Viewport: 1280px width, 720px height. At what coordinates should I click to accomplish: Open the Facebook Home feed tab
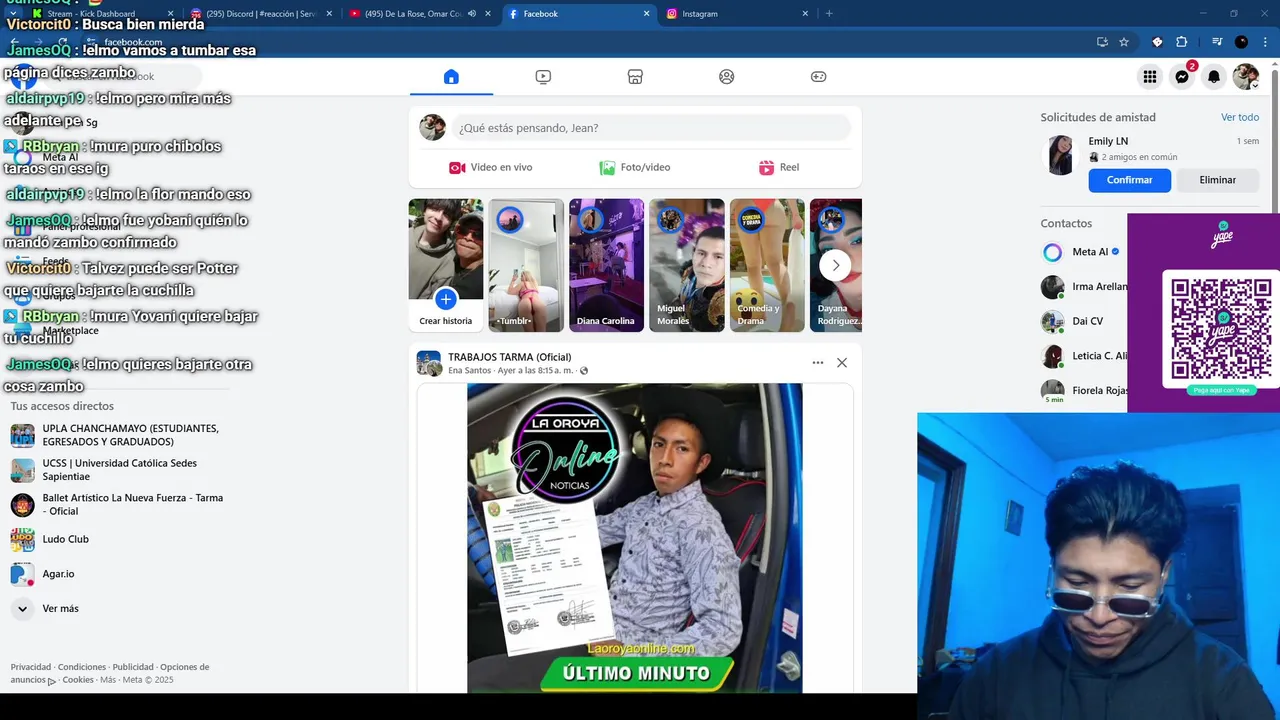click(451, 77)
